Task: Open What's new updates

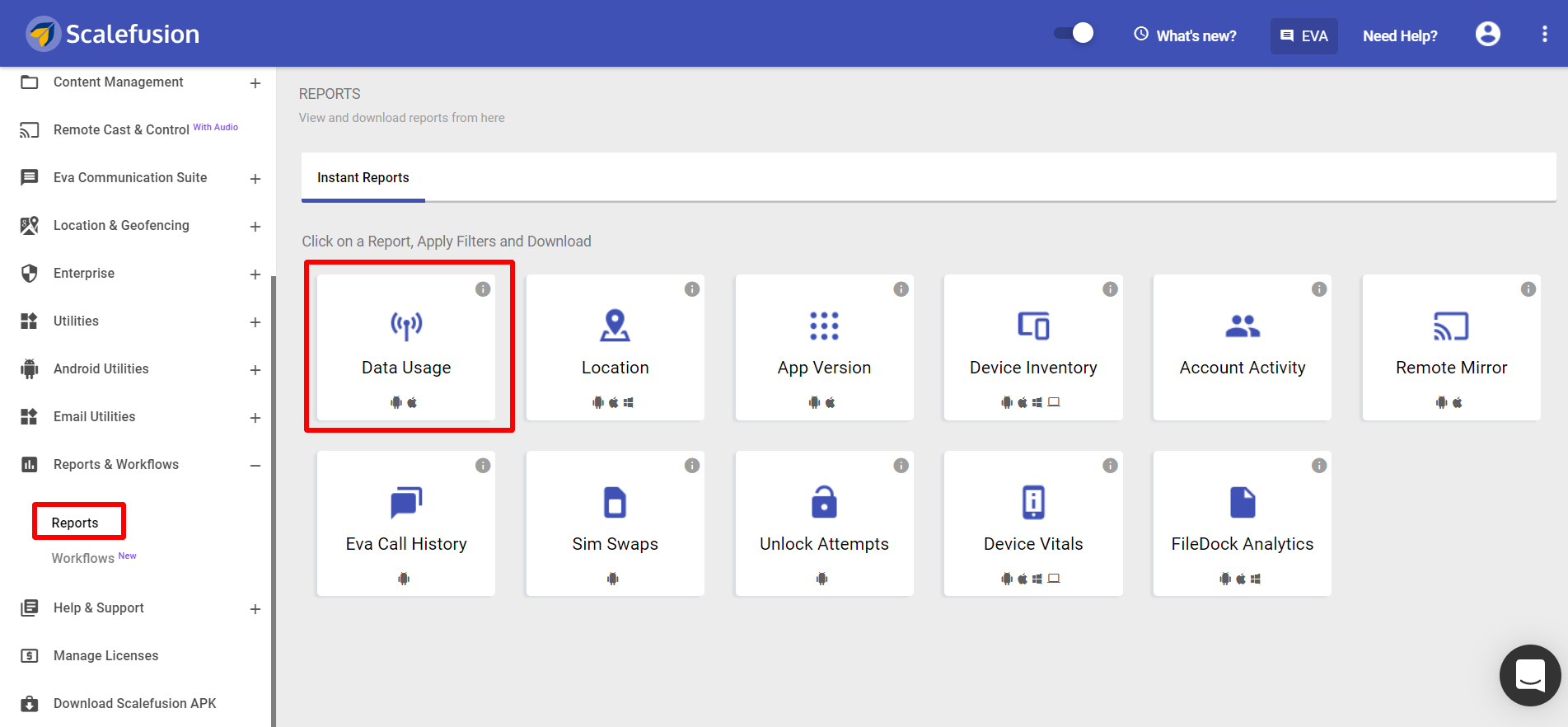Action: 1185,35
